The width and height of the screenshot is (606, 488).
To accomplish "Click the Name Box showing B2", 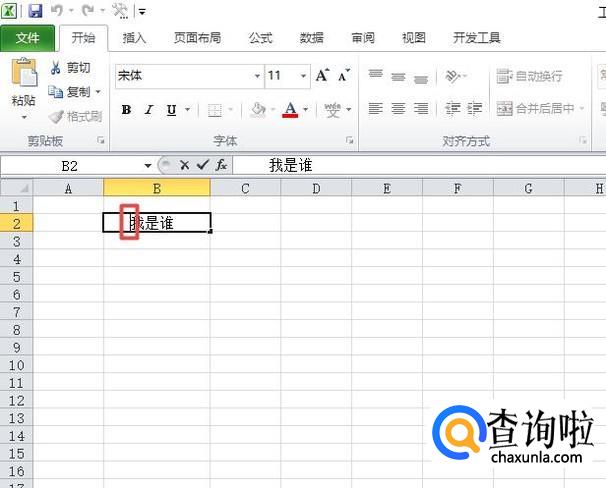I will [x=72, y=166].
